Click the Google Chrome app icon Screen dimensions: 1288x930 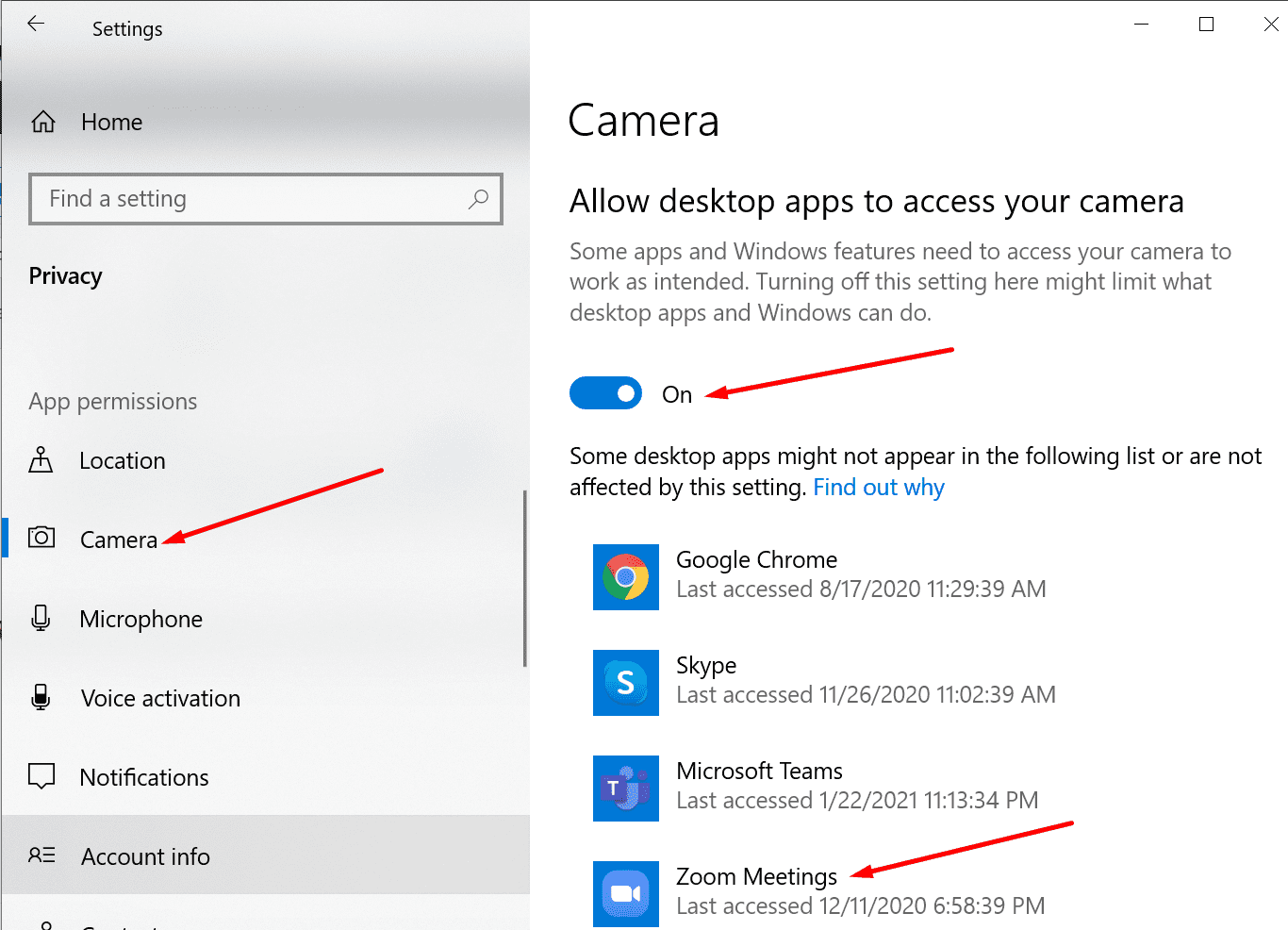pos(626,577)
